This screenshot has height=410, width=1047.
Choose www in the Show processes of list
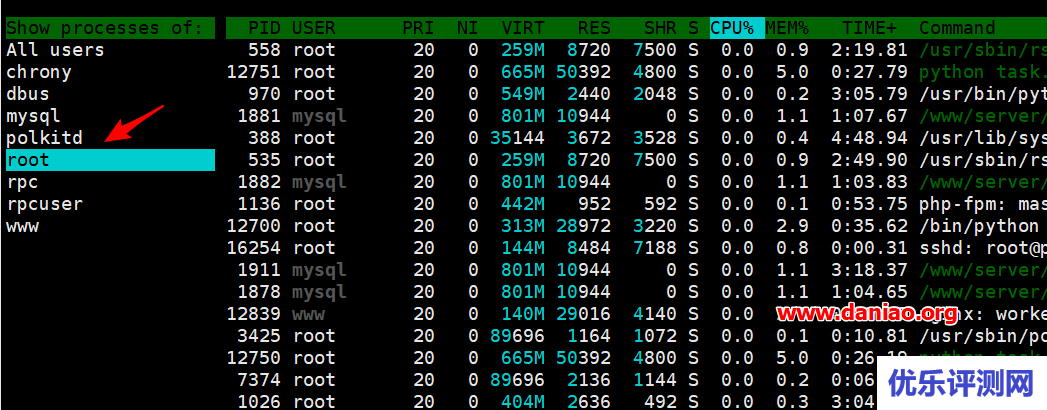pyautogui.click(x=23, y=226)
